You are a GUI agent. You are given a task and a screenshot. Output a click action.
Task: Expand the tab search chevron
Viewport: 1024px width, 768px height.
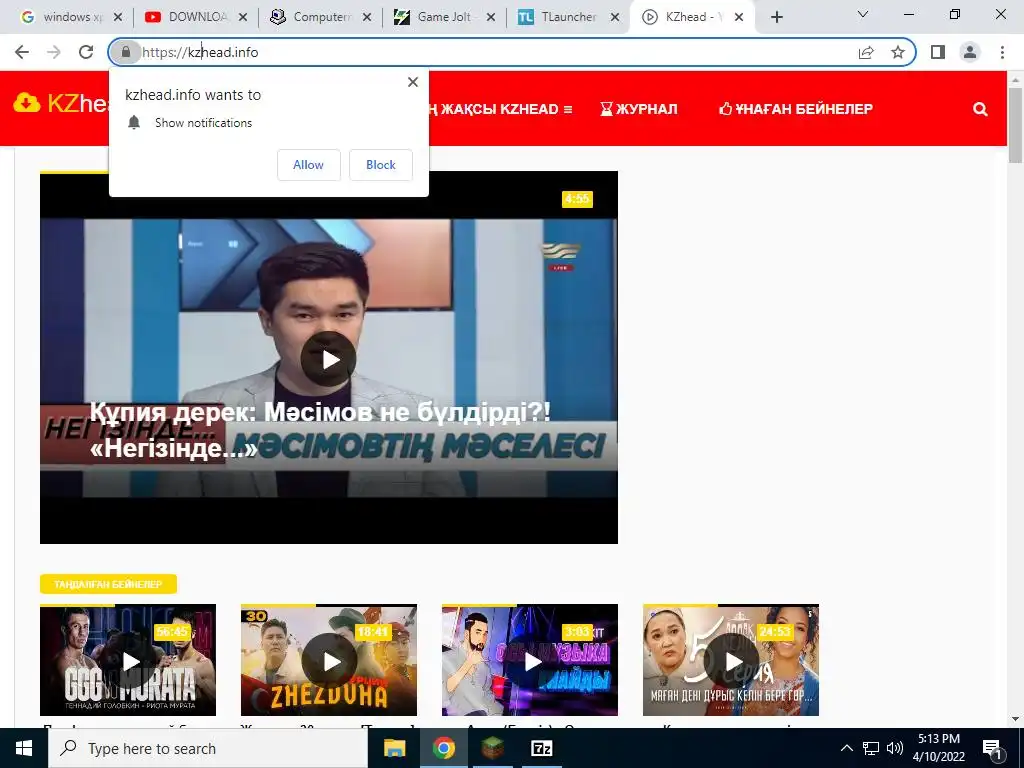tap(863, 14)
